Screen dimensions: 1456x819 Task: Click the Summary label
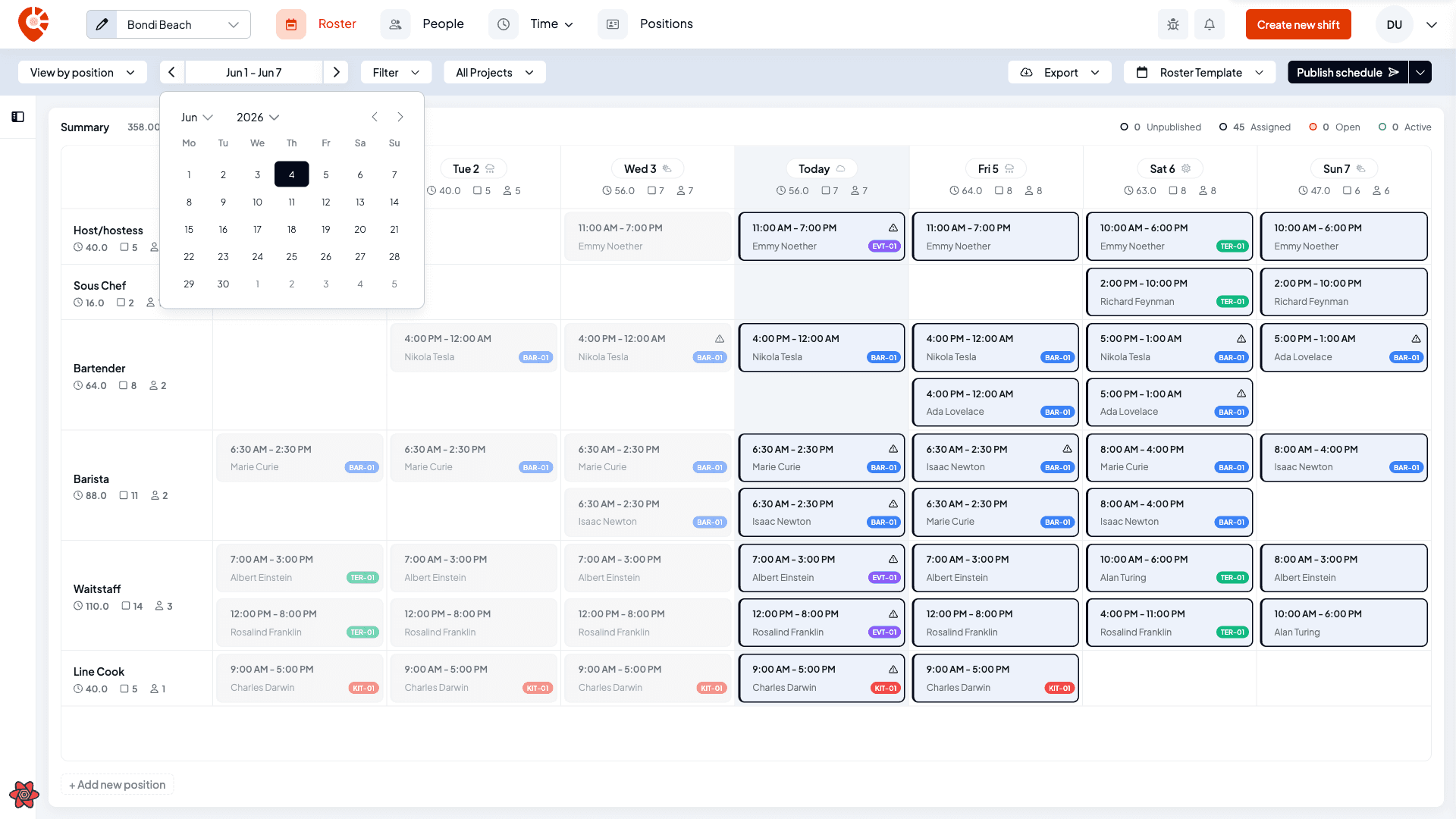click(85, 127)
